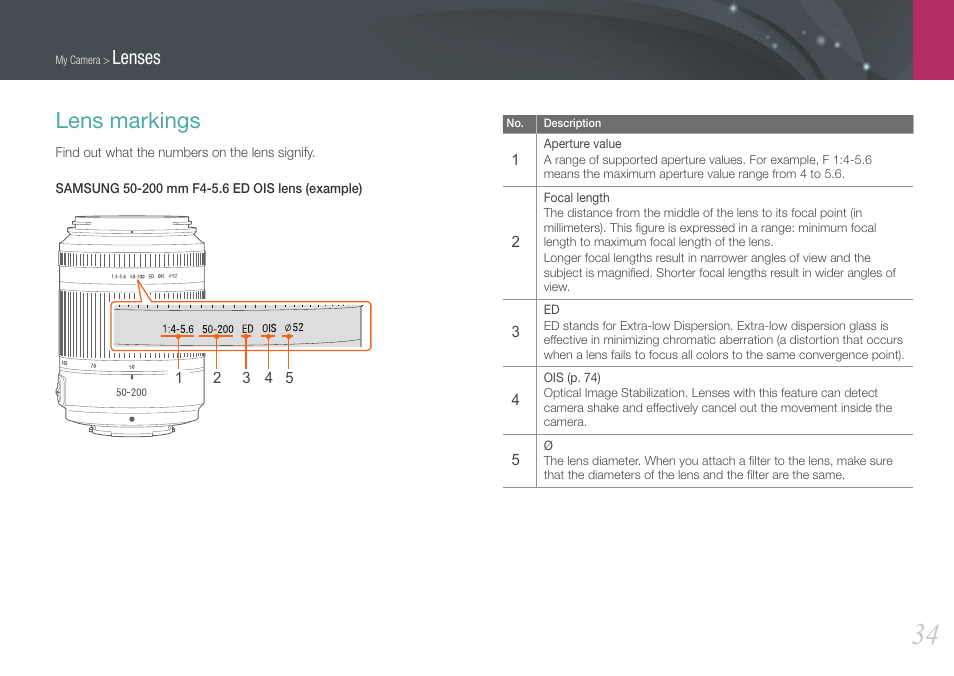Viewport: 954px width, 676px height.
Task: Click 'The lens diameter' description text
Action: pyautogui.click(x=718, y=468)
